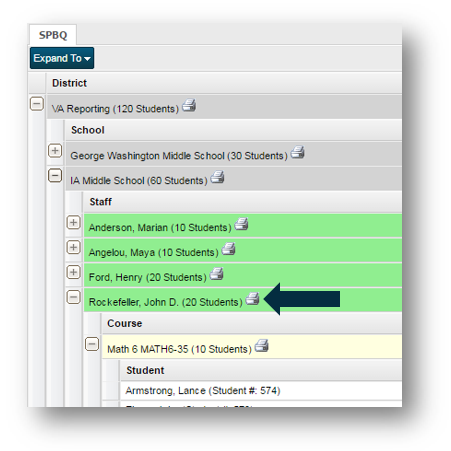The height and width of the screenshot is (451, 451).
Task: Print IA Middle School report
Action: pos(217,177)
